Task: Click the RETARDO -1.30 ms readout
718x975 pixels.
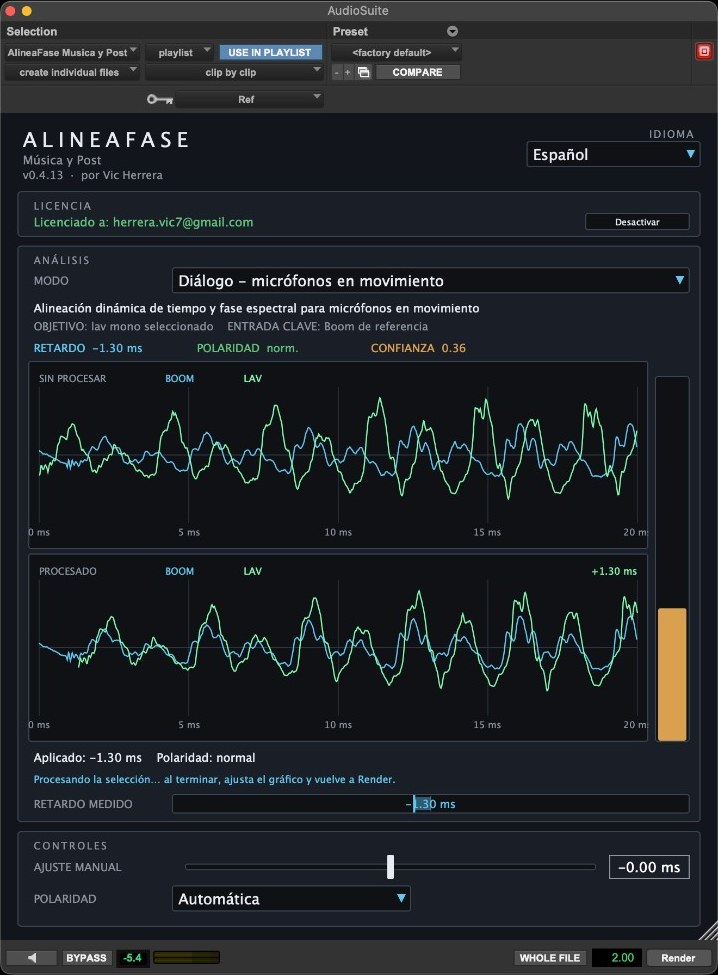Action: (x=88, y=348)
